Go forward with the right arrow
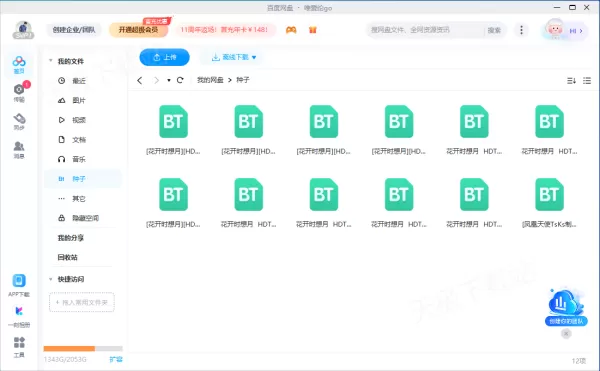 (x=156, y=80)
